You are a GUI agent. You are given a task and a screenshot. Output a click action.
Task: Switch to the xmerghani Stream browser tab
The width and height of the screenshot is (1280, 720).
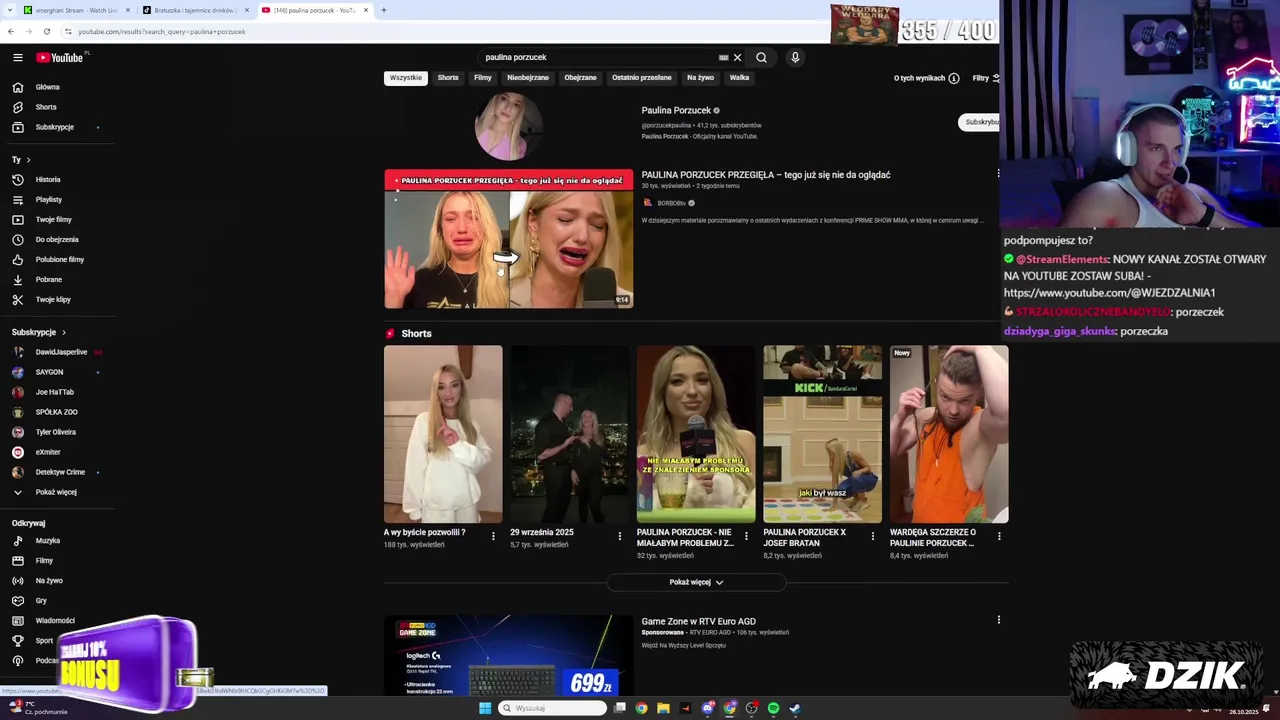[76, 10]
